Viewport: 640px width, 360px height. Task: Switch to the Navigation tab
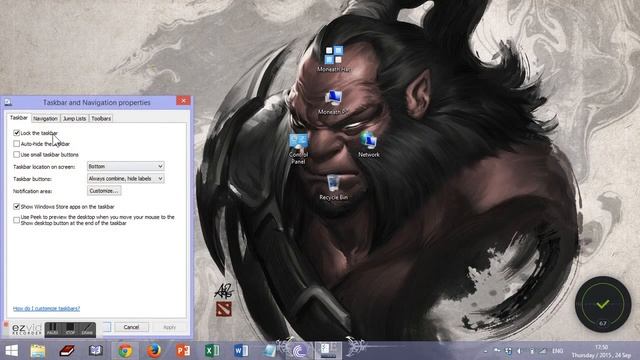pos(45,118)
